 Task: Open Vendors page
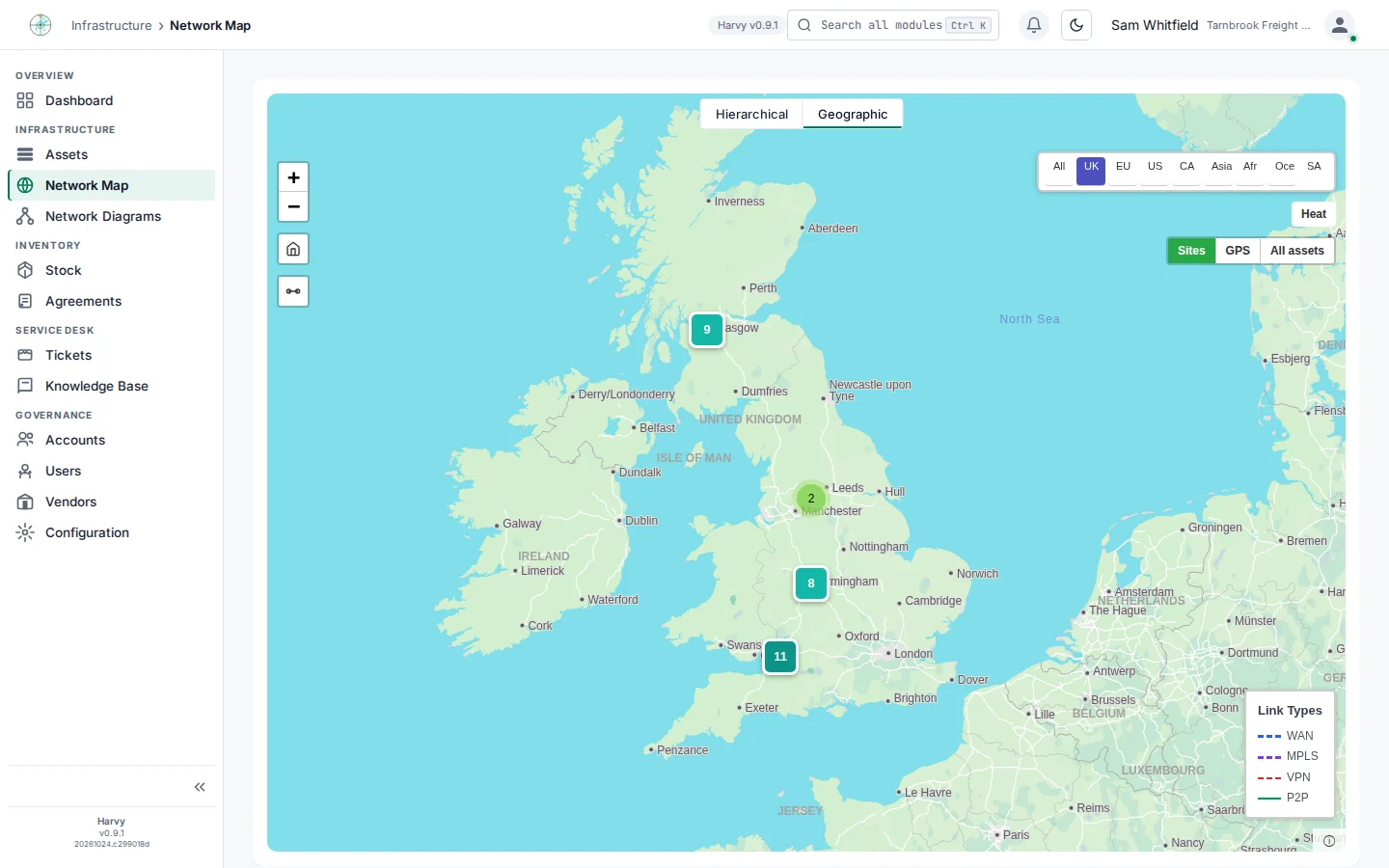111,502
